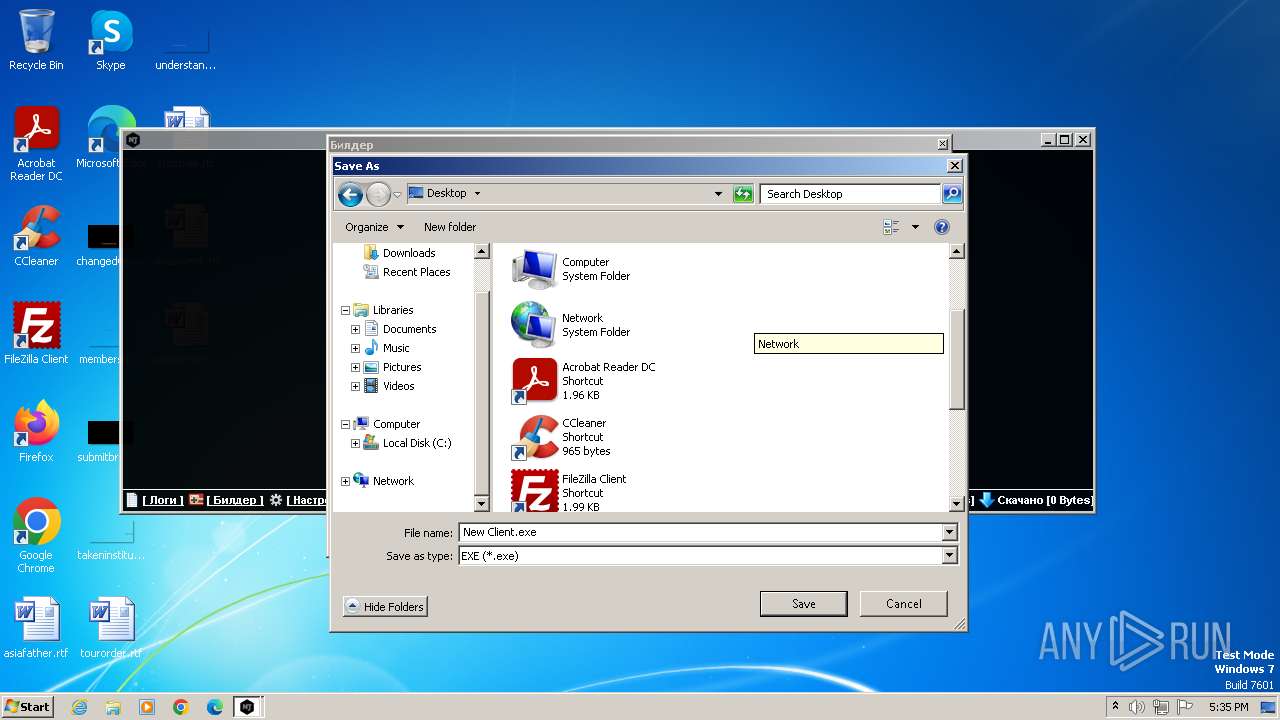Click the change view icon
Image resolution: width=1280 pixels, height=720 pixels.
[891, 227]
